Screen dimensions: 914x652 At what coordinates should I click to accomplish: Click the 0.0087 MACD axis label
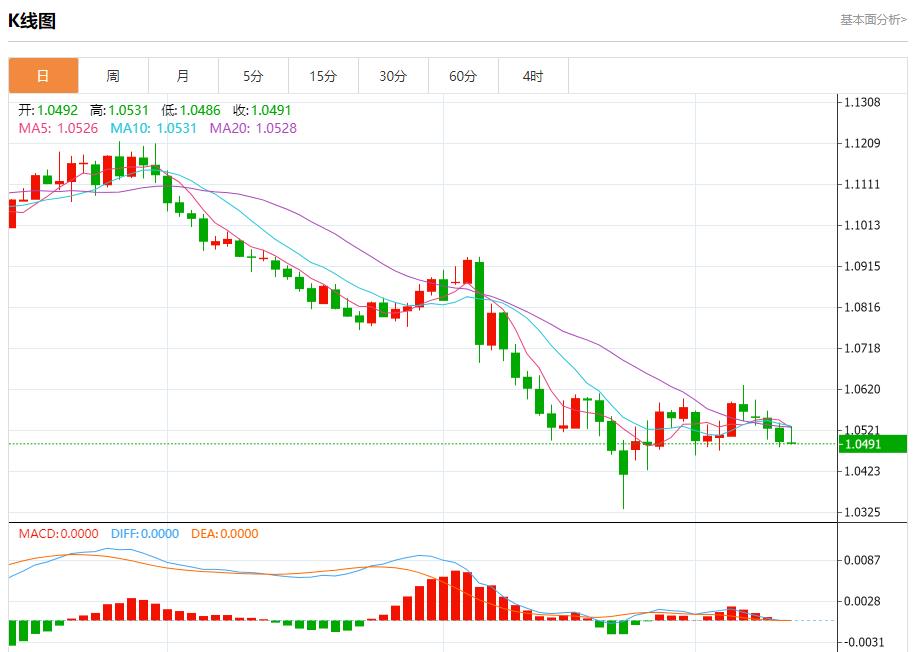(x=862, y=561)
